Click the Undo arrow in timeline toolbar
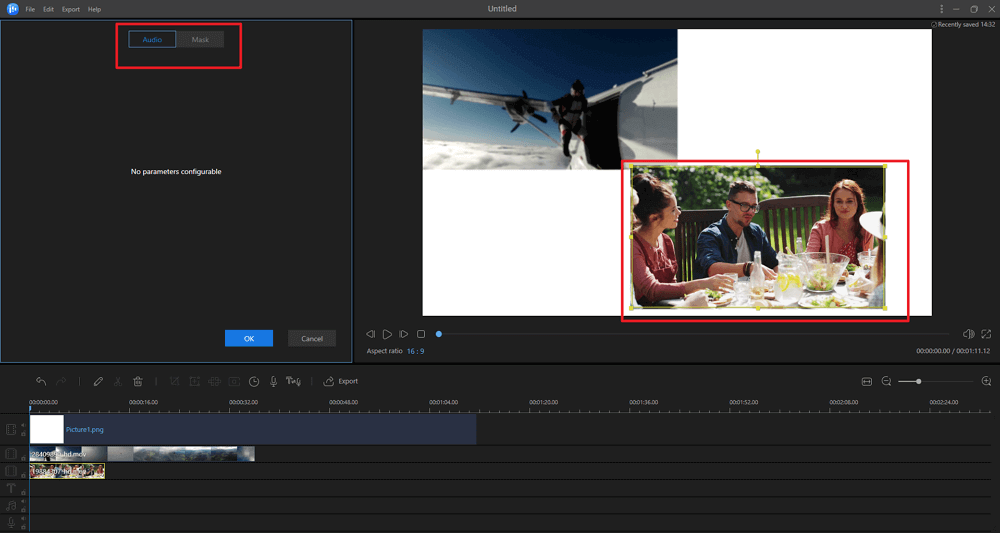 (x=41, y=381)
